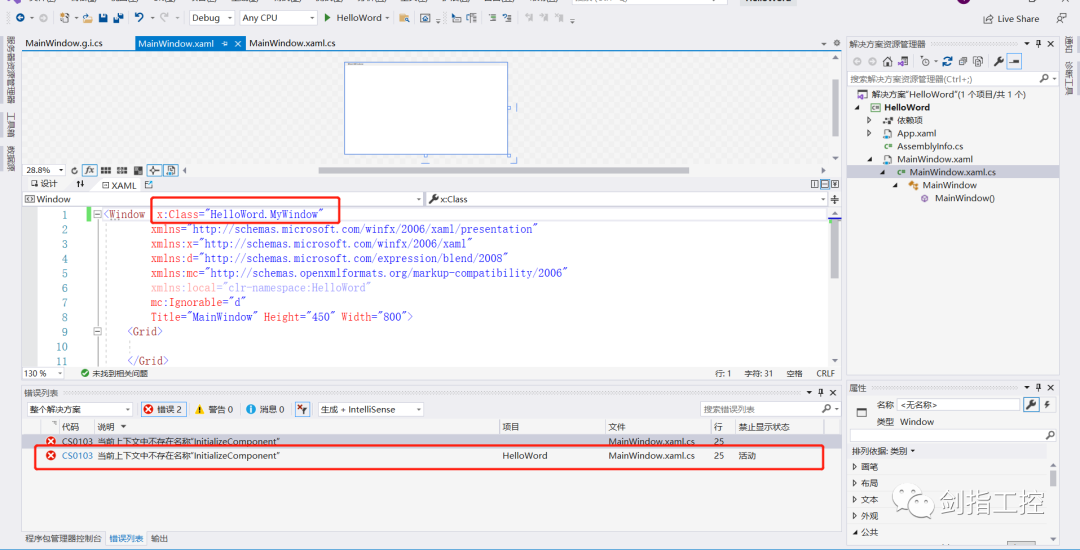1080x550 pixels.
Task: Click the Live Share button
Action: (1012, 19)
